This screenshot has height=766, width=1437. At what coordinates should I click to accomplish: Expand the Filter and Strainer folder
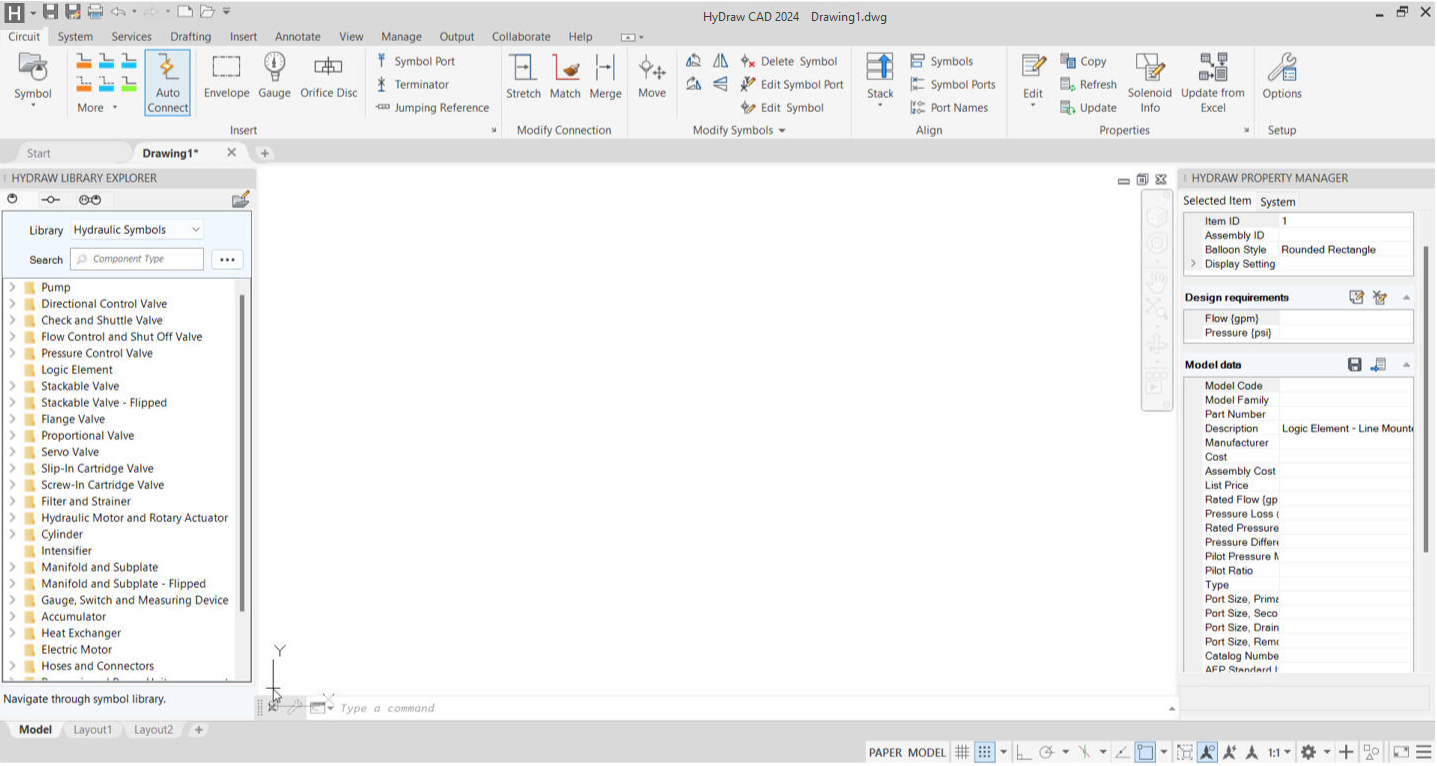point(12,502)
